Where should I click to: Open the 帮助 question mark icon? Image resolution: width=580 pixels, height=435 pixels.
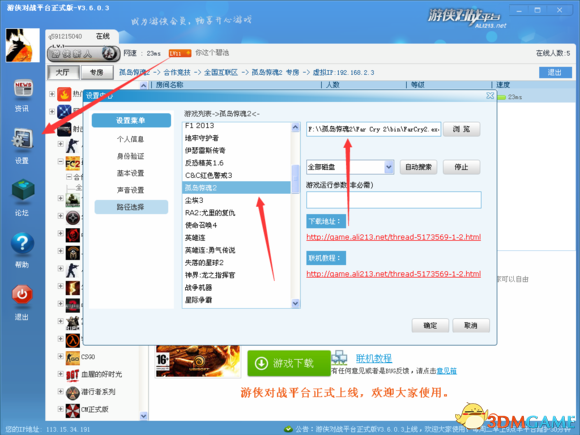[23, 243]
